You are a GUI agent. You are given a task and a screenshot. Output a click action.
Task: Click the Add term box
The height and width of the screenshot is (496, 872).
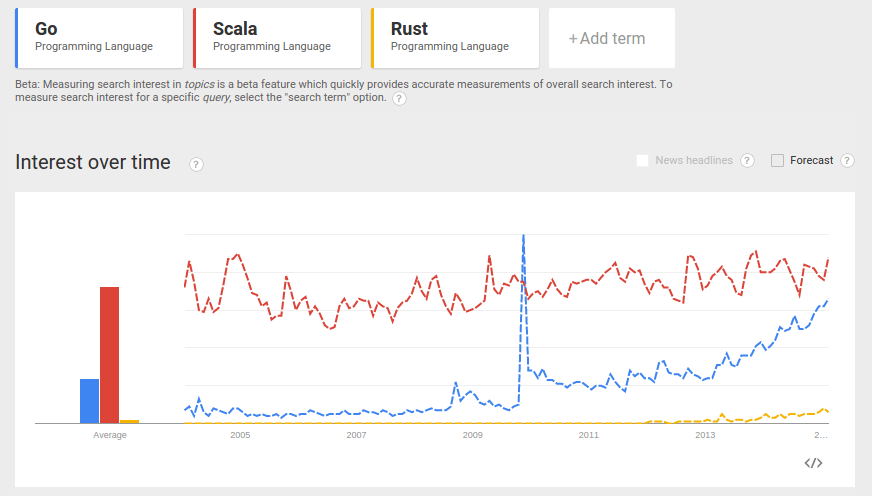click(x=612, y=38)
